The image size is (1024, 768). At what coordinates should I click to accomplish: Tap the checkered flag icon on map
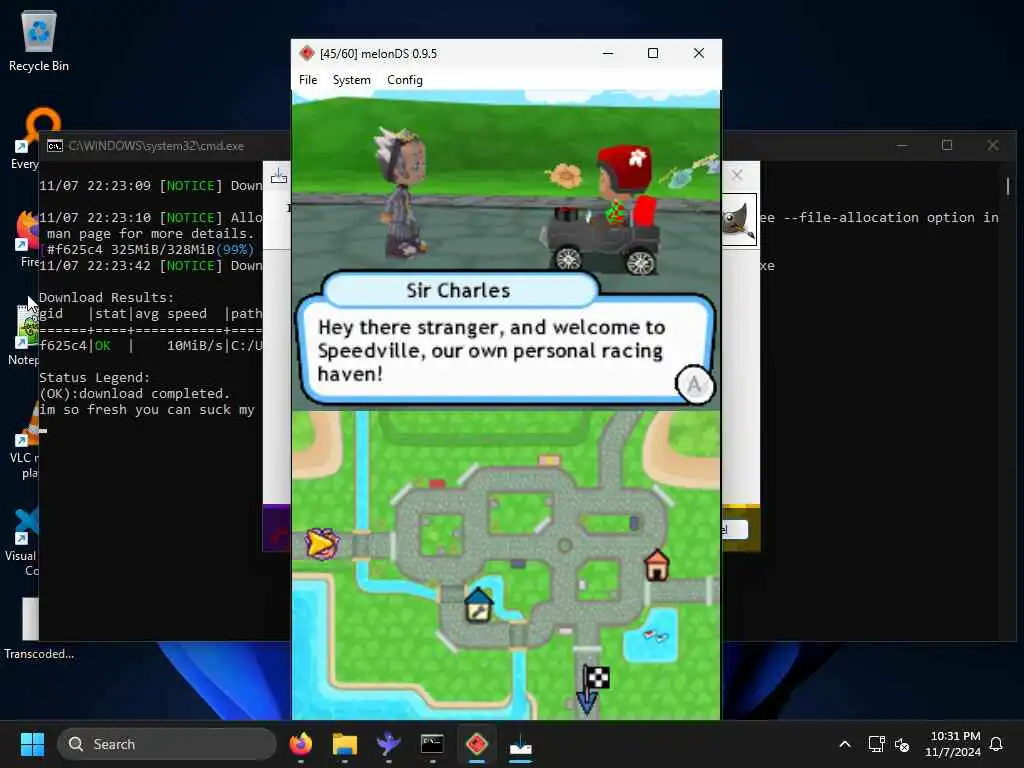(597, 677)
